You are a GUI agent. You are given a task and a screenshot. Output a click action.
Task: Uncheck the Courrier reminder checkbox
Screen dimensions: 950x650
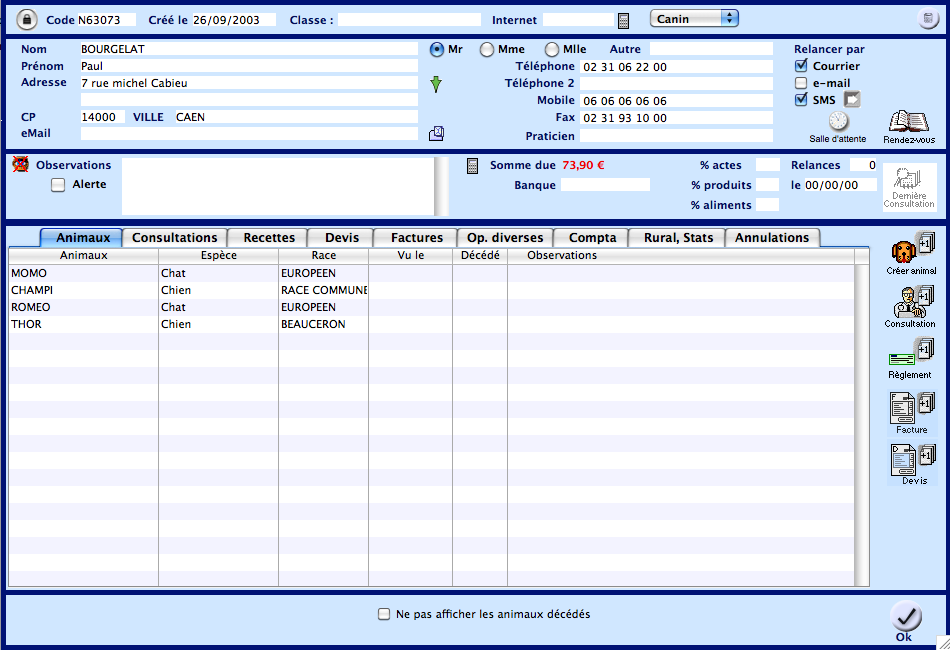801,66
